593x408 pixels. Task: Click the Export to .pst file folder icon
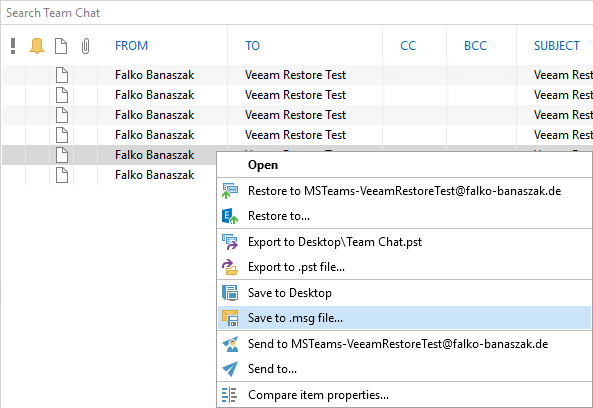[230, 267]
